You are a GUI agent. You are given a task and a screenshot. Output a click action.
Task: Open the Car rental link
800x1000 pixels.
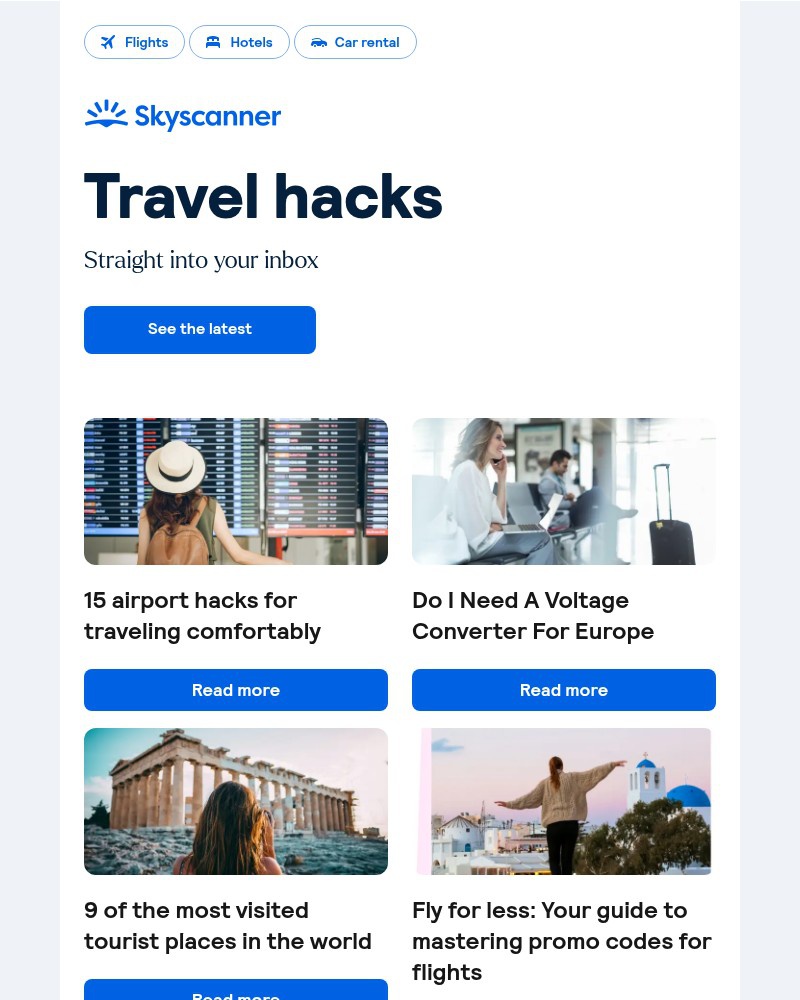pos(355,42)
